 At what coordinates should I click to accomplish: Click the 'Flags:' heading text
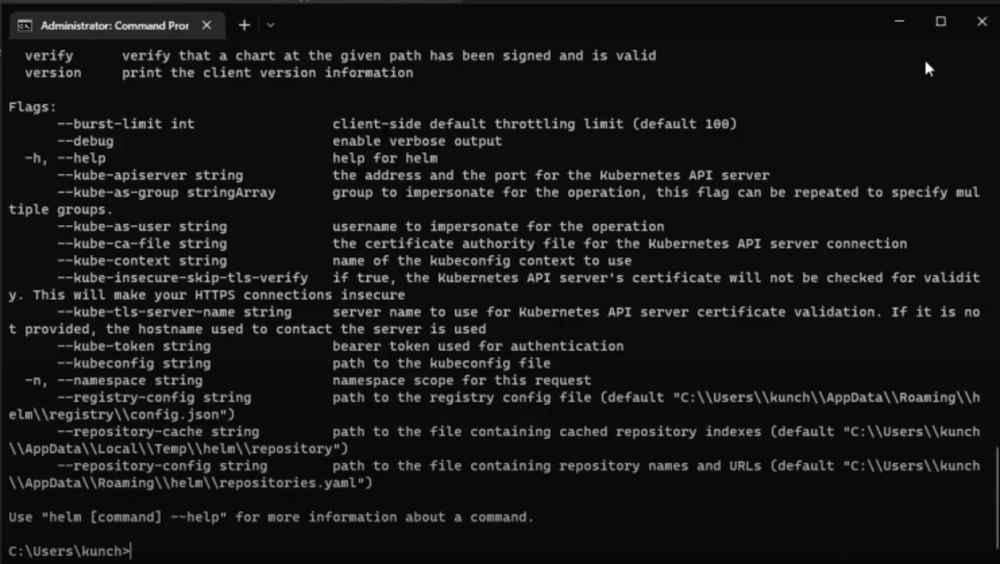33,107
